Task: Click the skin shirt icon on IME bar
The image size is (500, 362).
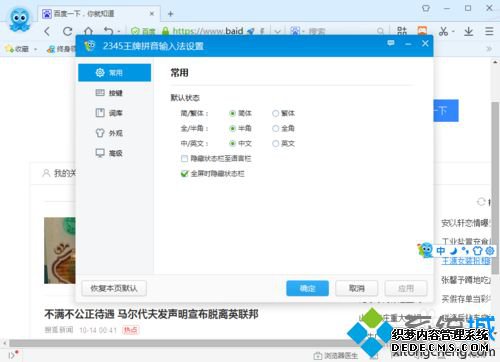Action: click(478, 250)
